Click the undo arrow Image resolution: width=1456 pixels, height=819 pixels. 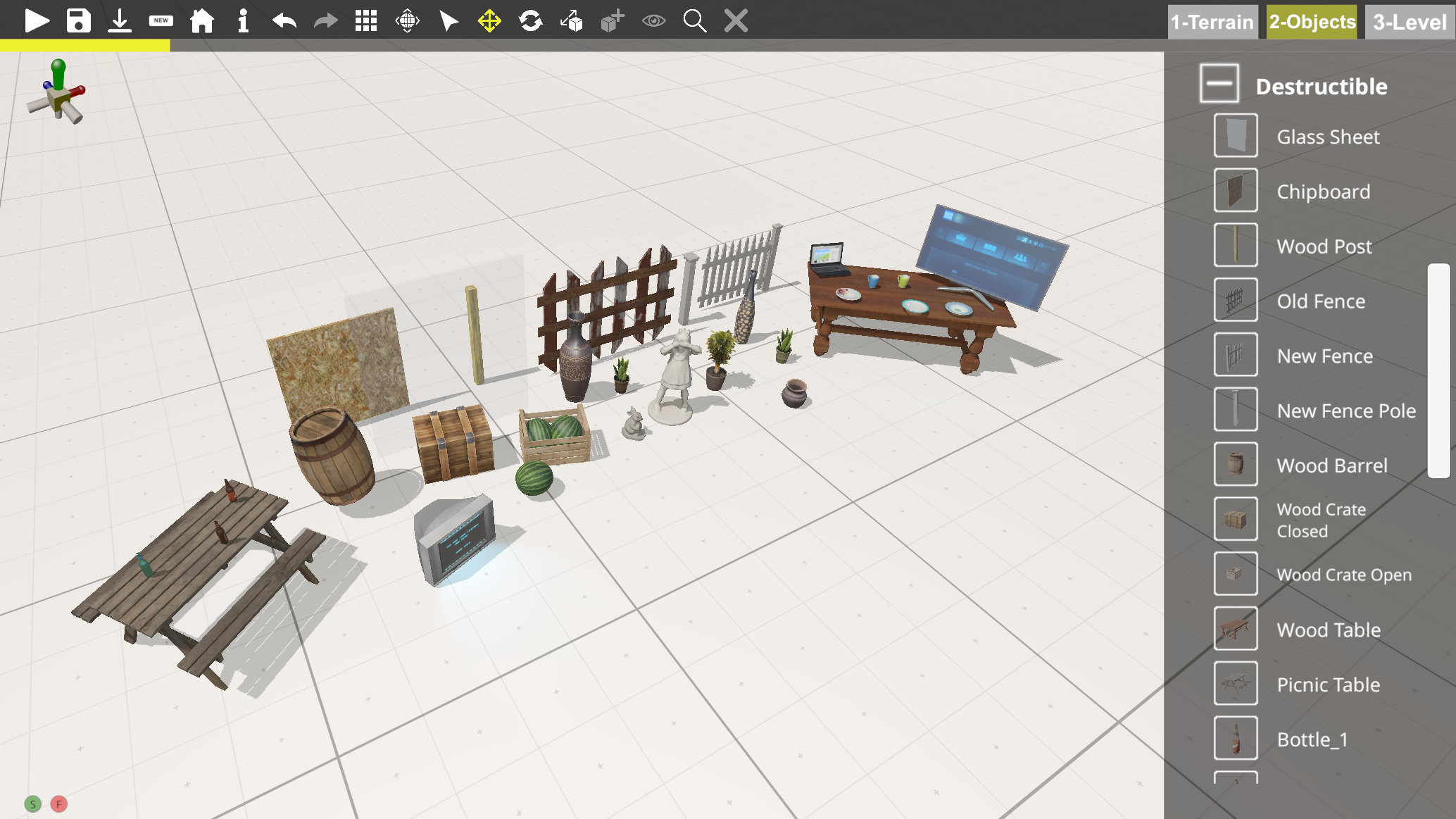tap(284, 20)
